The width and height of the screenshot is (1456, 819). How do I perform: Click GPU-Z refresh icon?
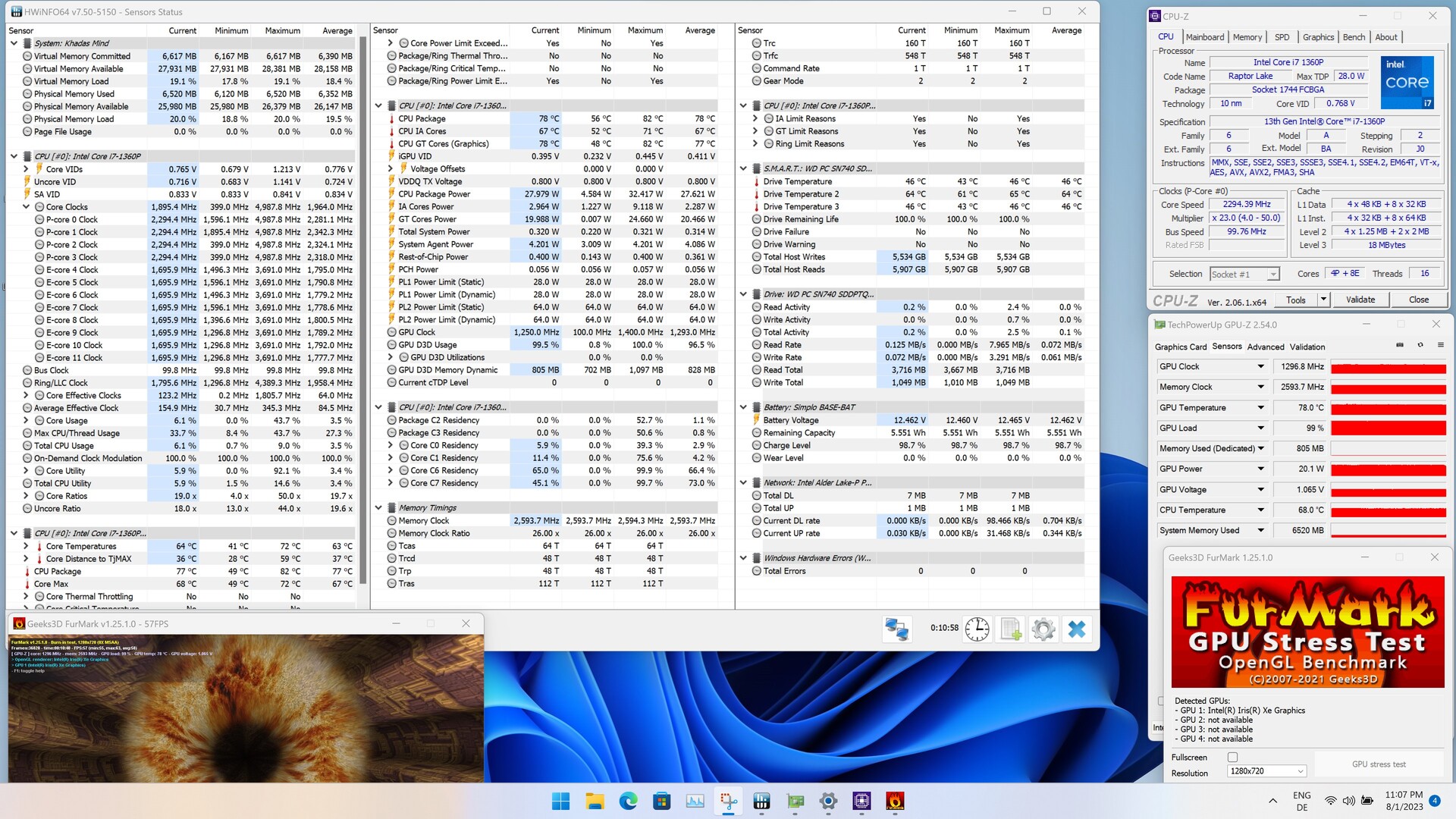1420,345
